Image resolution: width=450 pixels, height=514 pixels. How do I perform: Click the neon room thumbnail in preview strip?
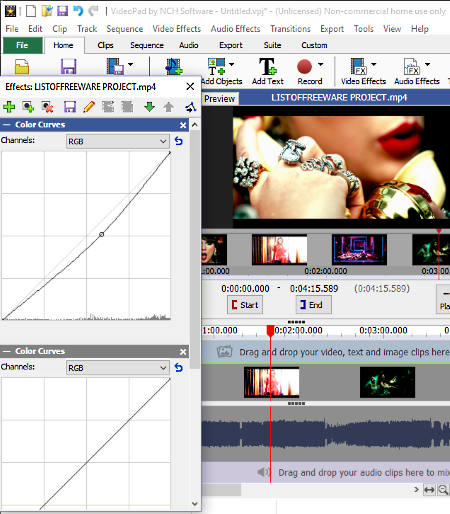[x=359, y=249]
